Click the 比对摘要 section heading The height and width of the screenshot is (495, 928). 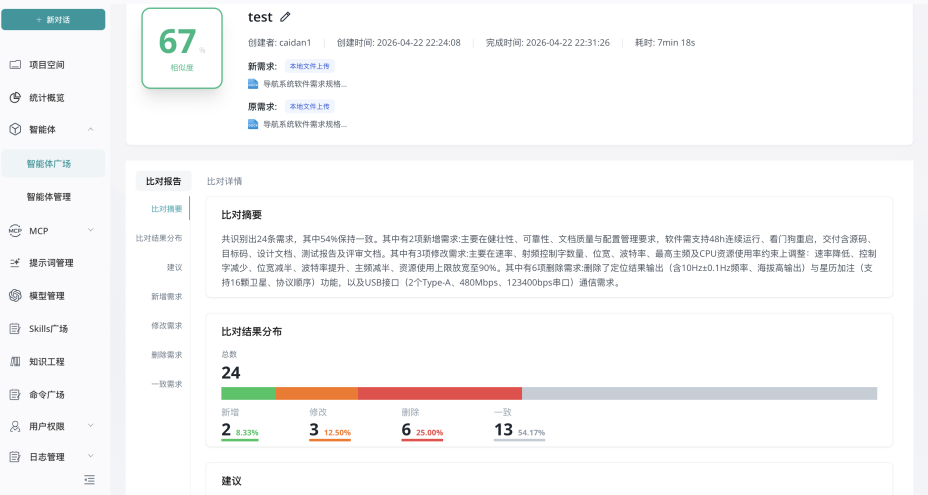(241, 215)
